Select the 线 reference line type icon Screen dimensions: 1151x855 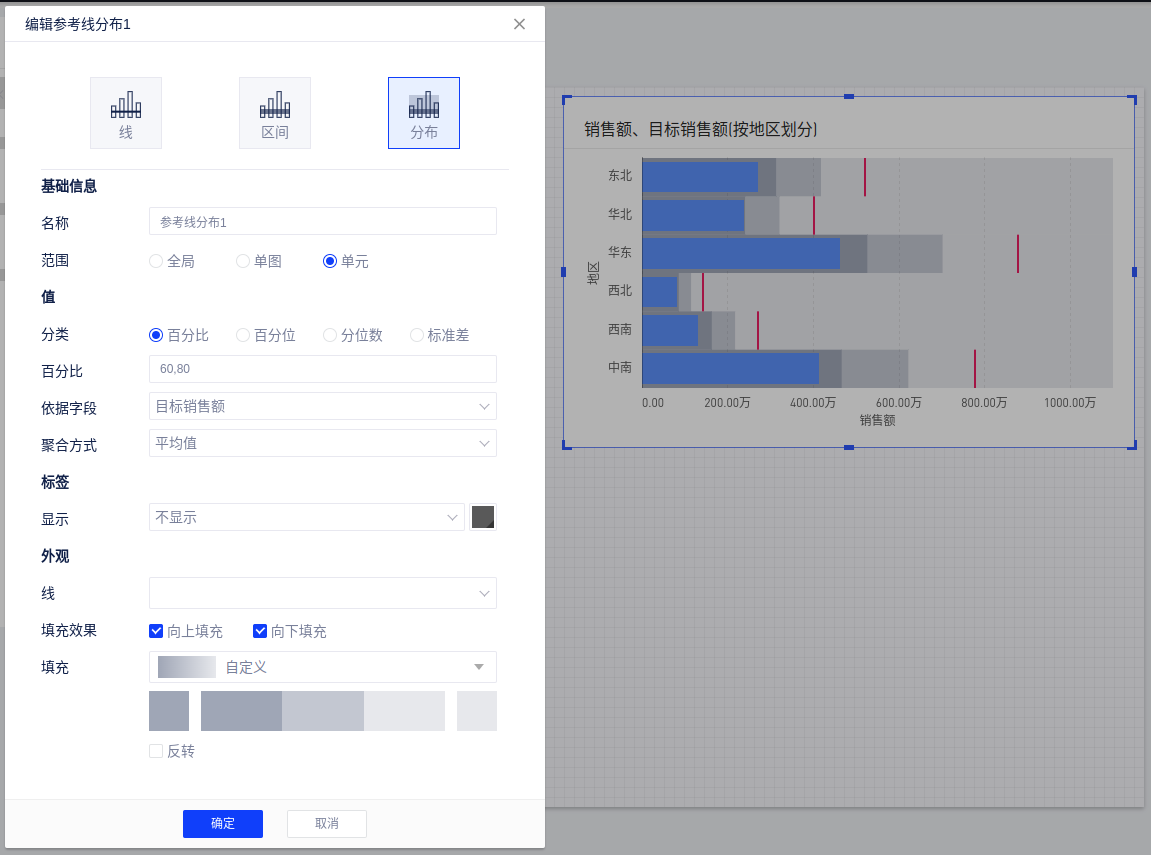[126, 113]
